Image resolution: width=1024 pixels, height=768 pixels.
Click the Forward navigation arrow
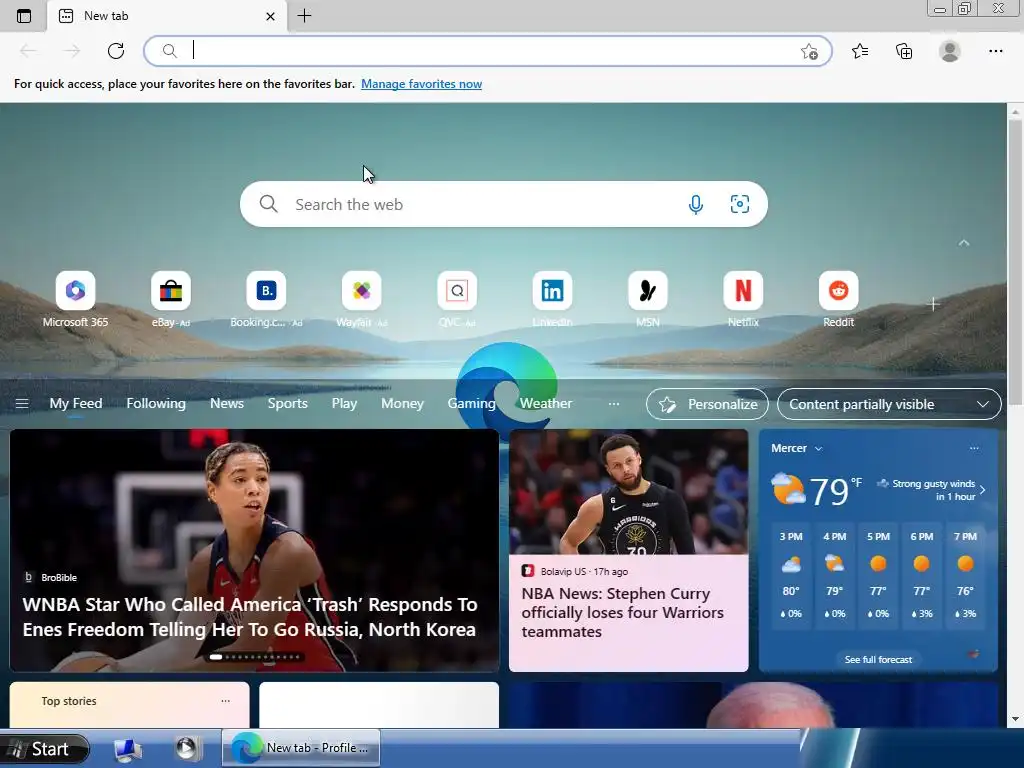pyautogui.click(x=72, y=51)
